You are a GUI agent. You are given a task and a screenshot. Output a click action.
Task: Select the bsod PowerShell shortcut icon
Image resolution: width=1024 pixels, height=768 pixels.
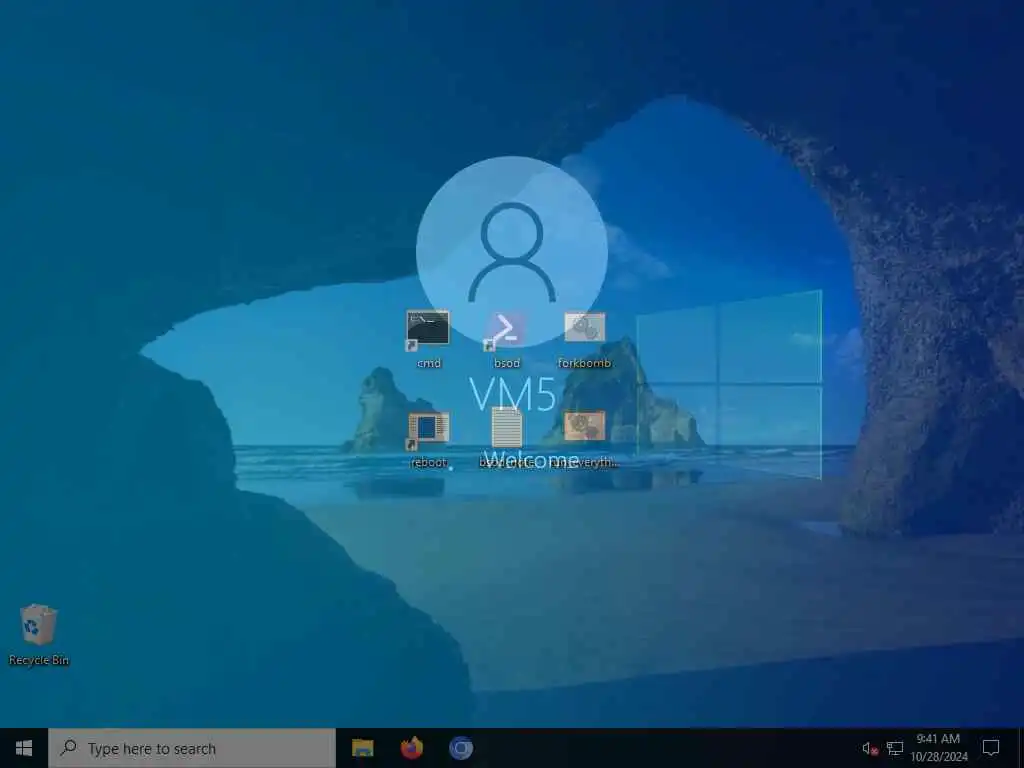[506, 330]
